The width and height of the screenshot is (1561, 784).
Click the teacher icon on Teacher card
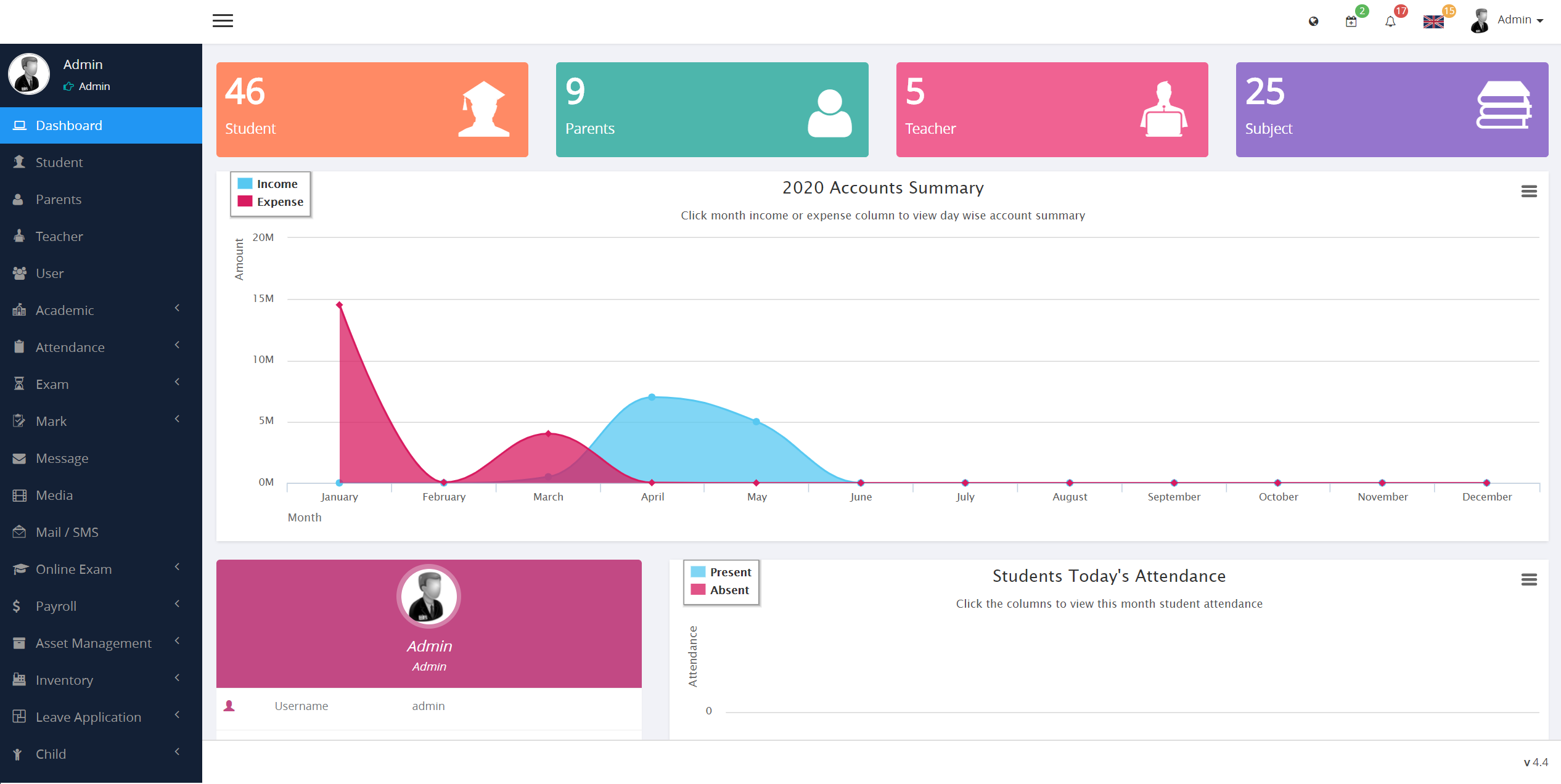coord(1163,109)
